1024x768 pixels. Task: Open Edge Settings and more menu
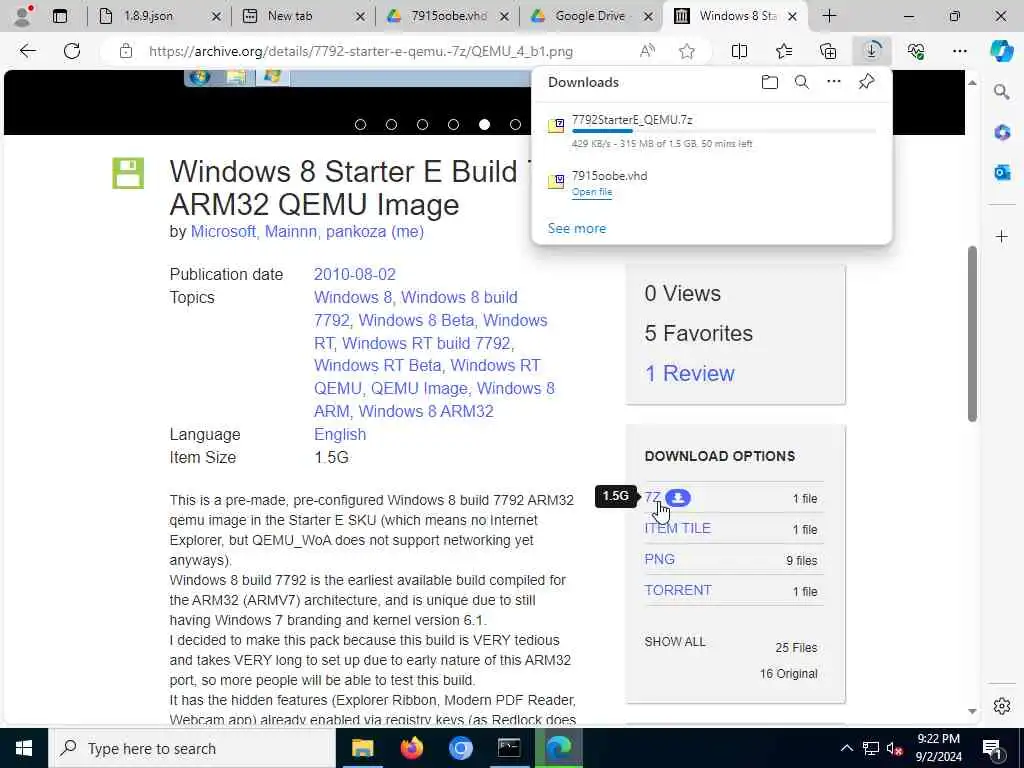pos(959,51)
